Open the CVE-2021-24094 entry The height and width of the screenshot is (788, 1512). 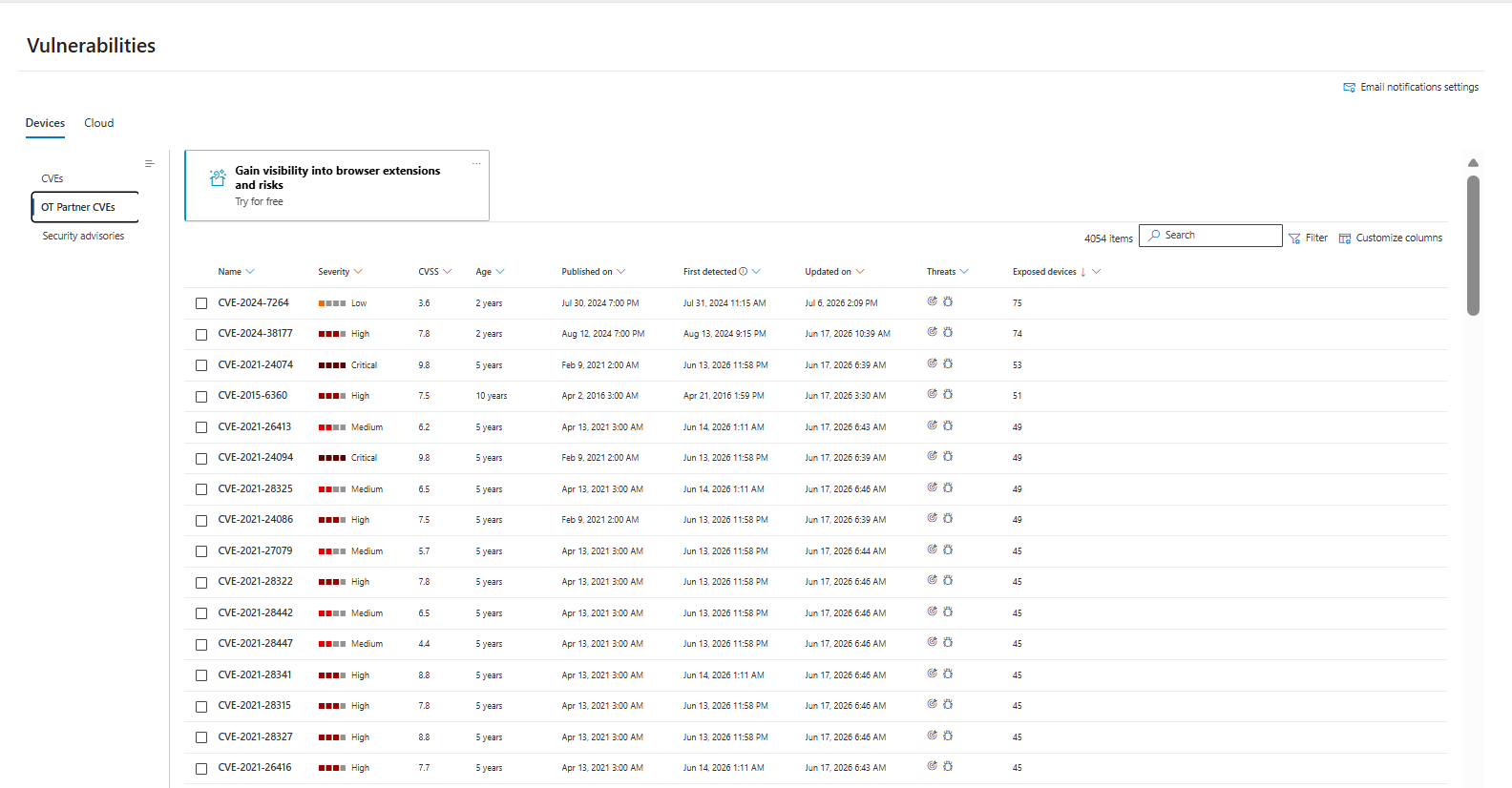255,458
